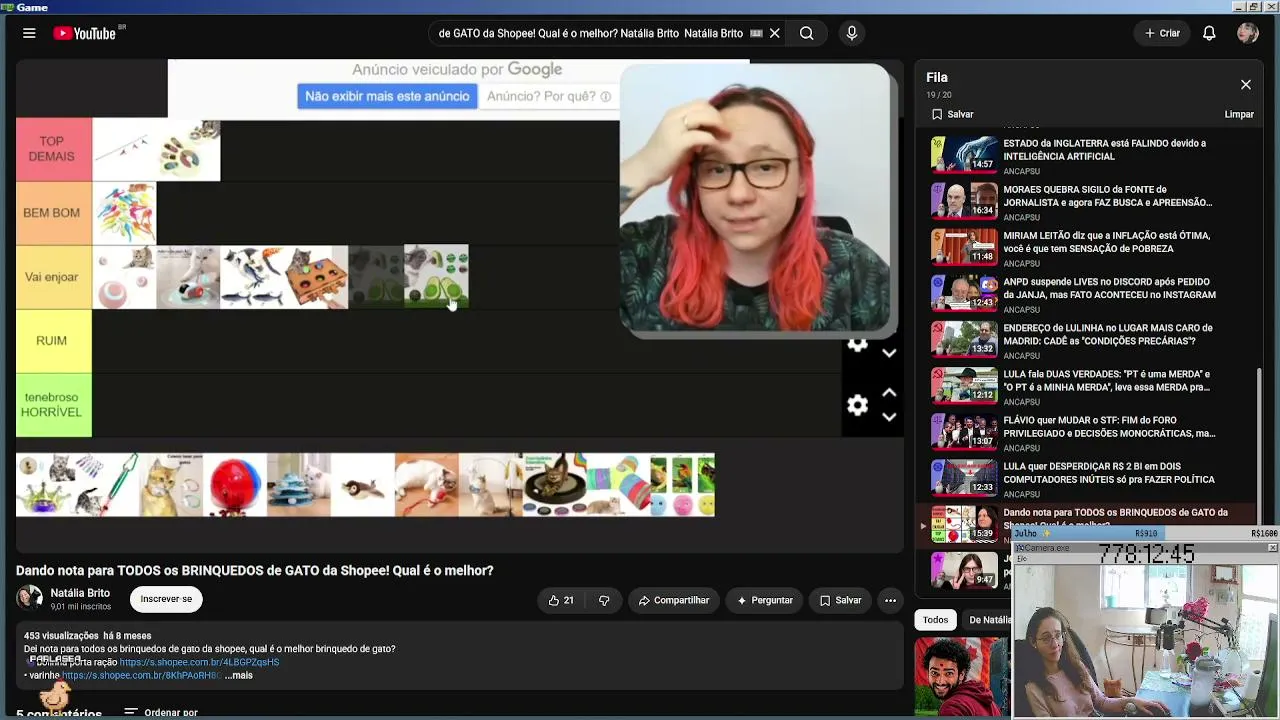
Task: Click the 12:43 queue video thumbnail
Action: (964, 293)
